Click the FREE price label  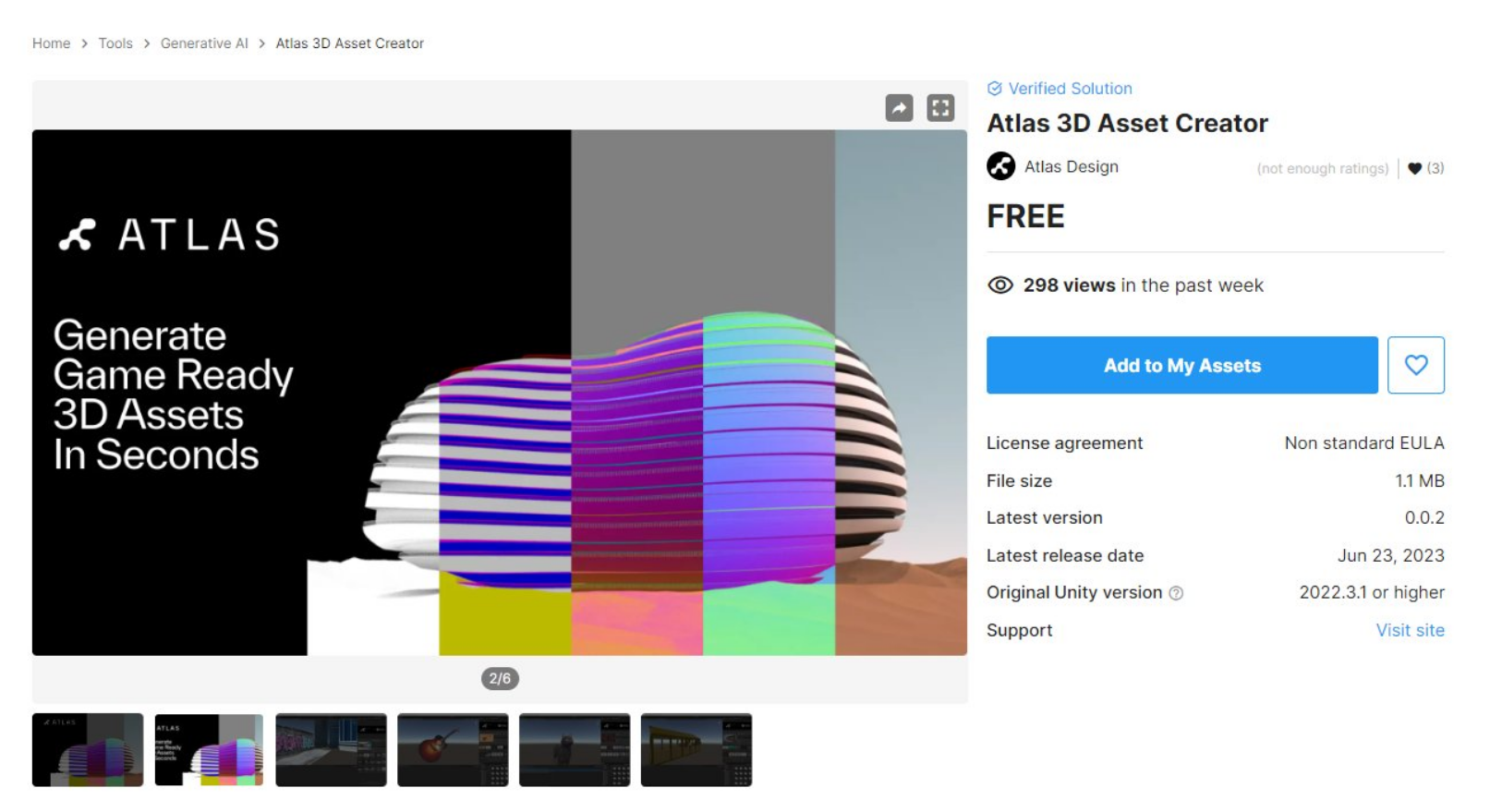(x=1025, y=216)
